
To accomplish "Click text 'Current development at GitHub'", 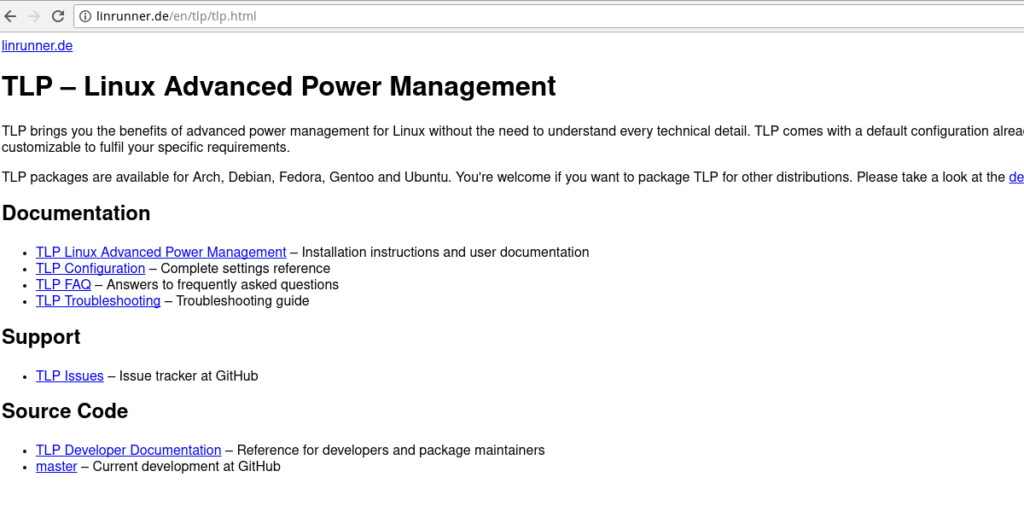I will 187,467.
